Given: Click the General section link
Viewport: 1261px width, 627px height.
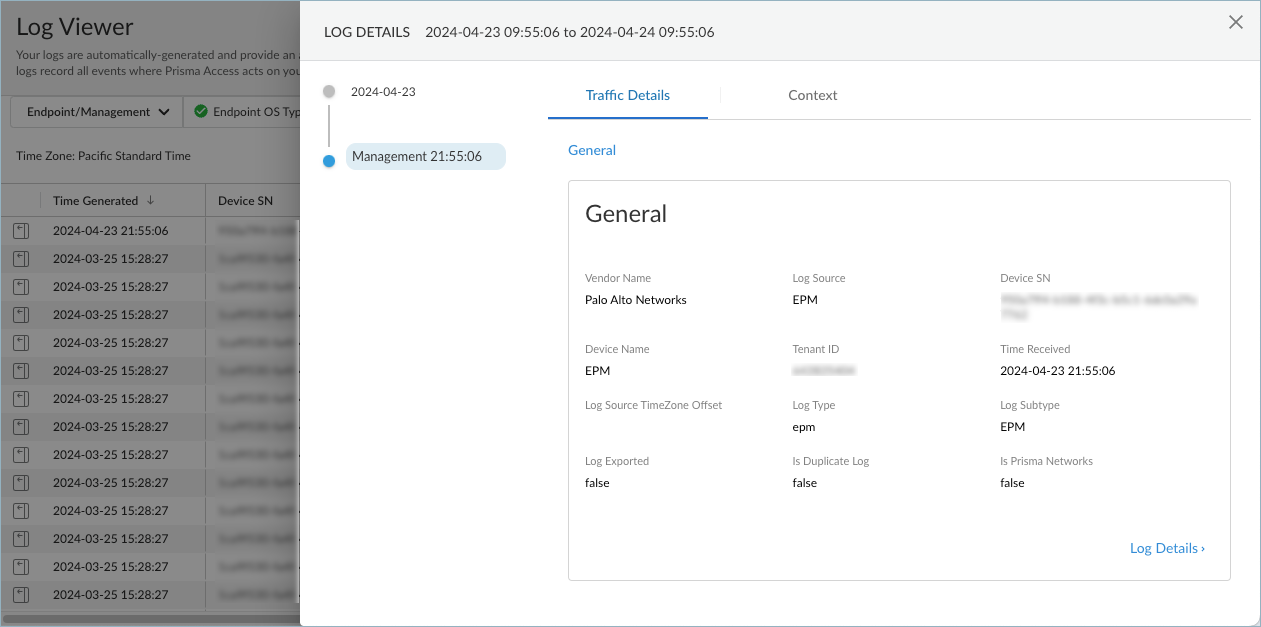Looking at the screenshot, I should coord(592,150).
